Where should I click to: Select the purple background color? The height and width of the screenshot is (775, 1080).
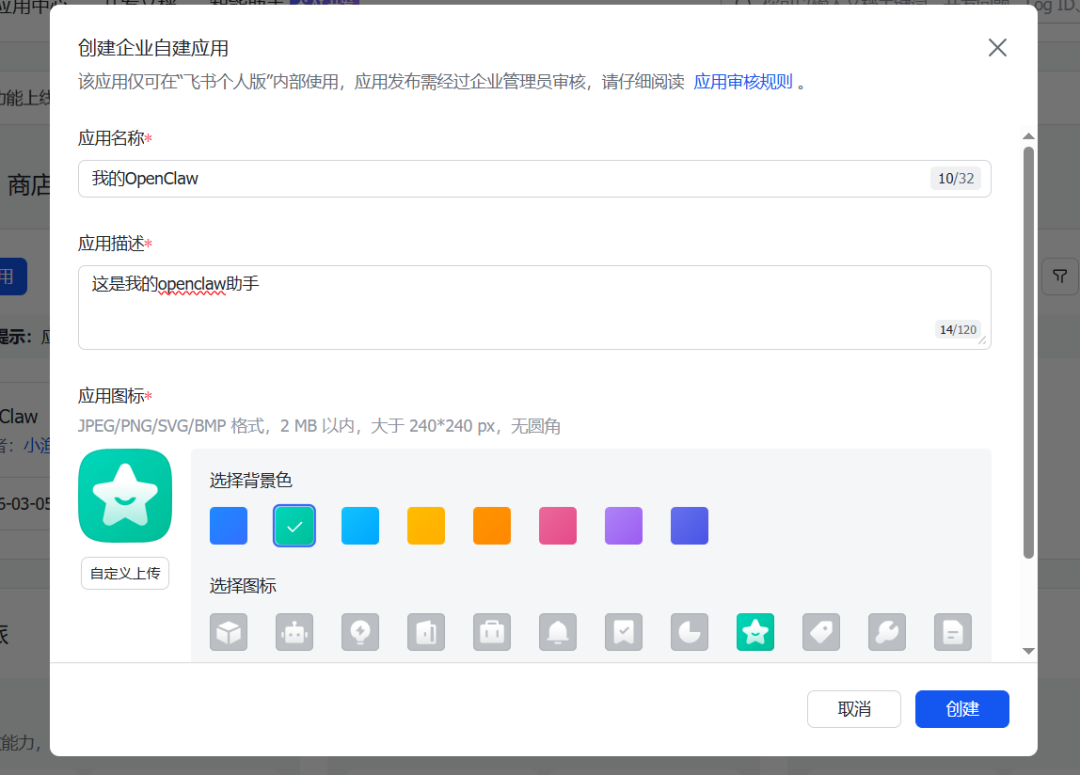pyautogui.click(x=624, y=526)
